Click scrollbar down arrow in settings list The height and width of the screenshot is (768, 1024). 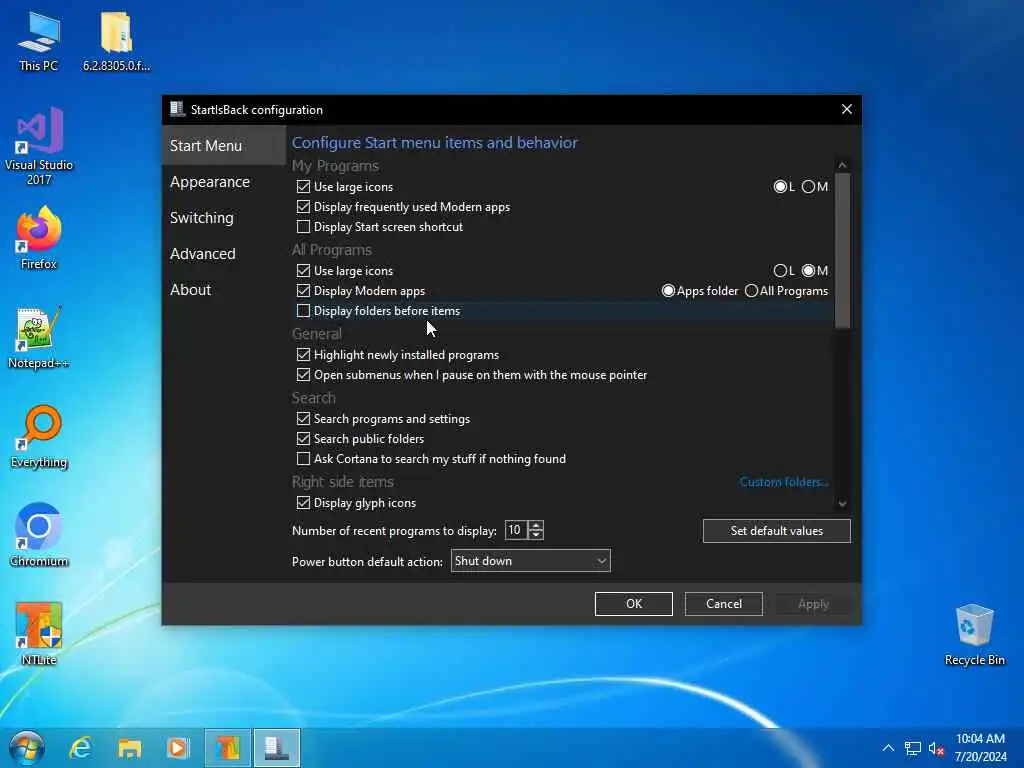(x=842, y=504)
